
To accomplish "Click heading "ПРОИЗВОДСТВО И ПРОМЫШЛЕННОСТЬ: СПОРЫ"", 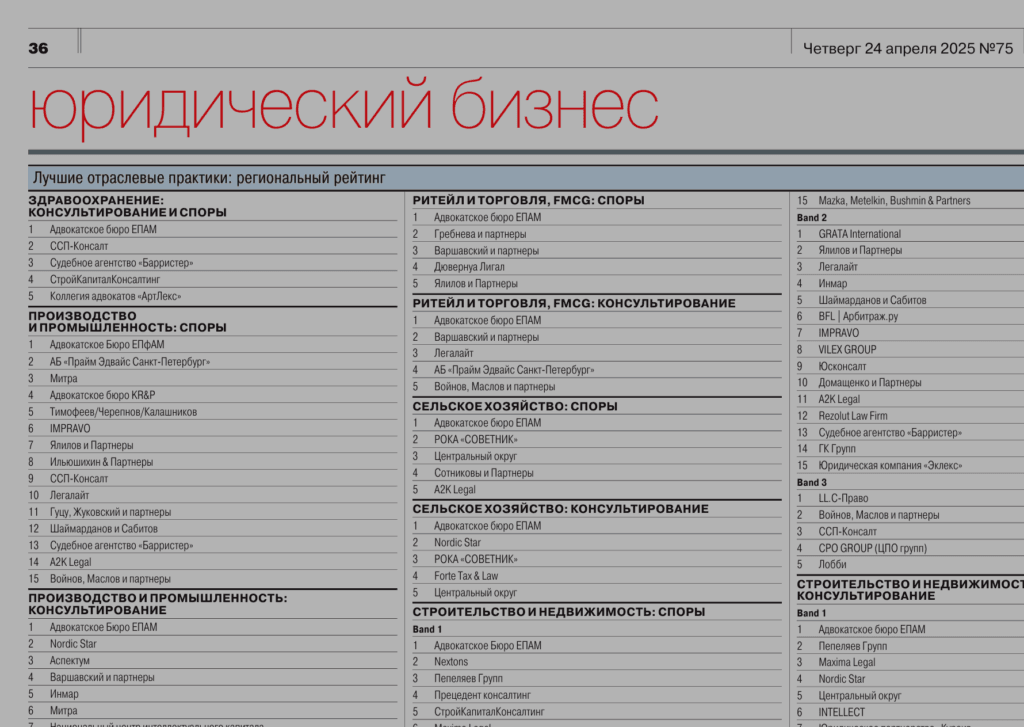I will click(x=127, y=321).
